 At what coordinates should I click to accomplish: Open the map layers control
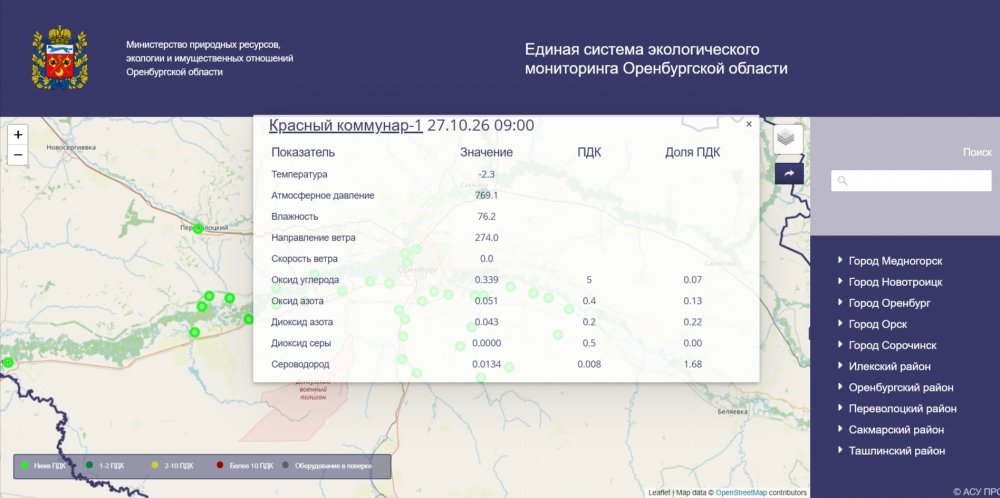[788, 138]
